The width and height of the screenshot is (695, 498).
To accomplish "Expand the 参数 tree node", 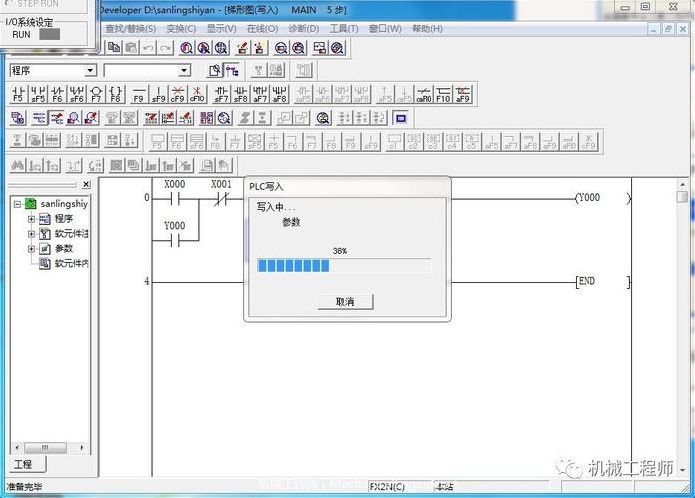I will 31,249.
